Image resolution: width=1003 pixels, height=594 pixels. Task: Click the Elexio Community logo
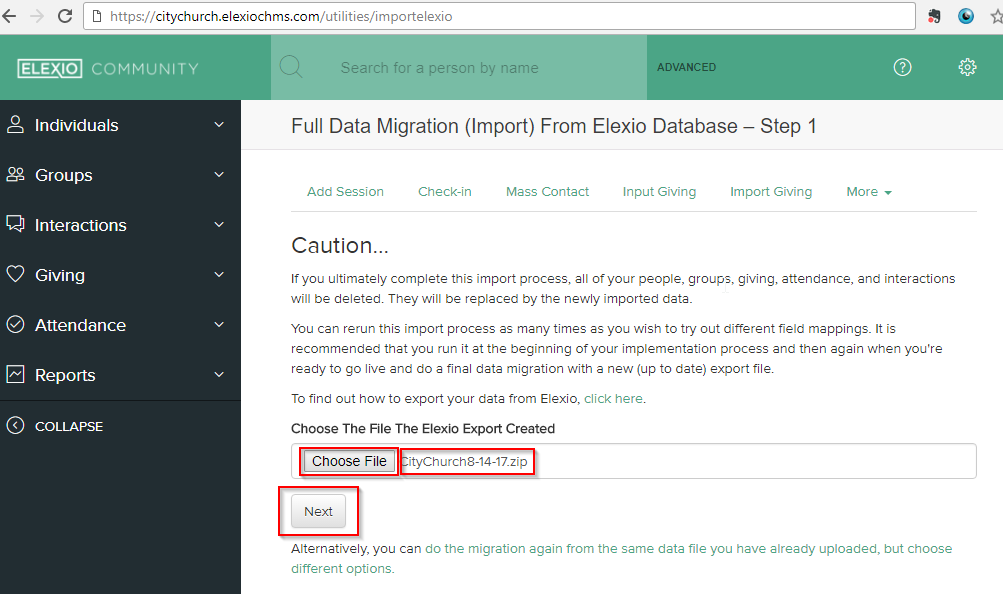pyautogui.click(x=107, y=68)
